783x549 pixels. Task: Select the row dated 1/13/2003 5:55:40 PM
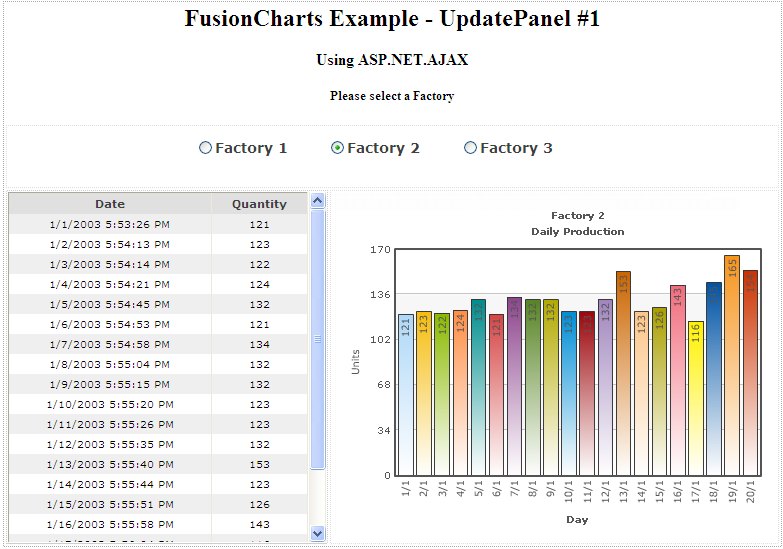point(110,465)
